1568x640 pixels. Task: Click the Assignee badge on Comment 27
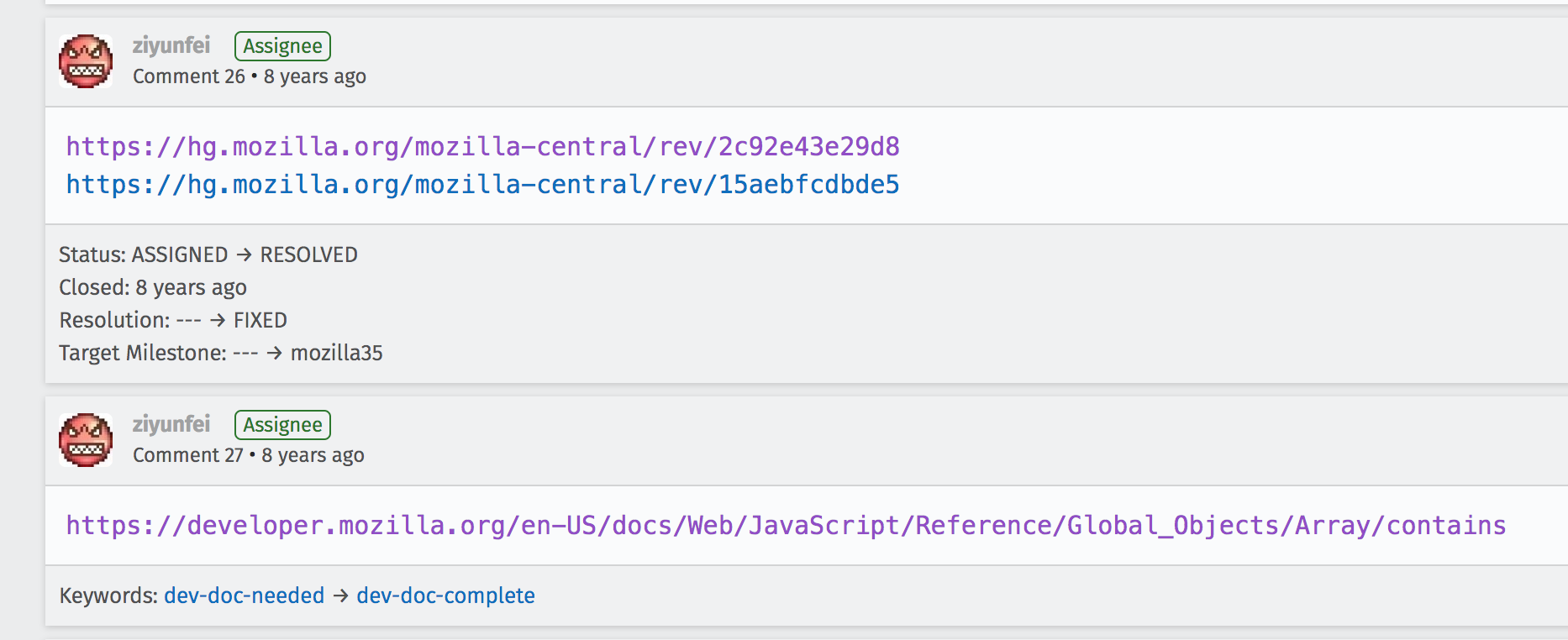(x=282, y=425)
